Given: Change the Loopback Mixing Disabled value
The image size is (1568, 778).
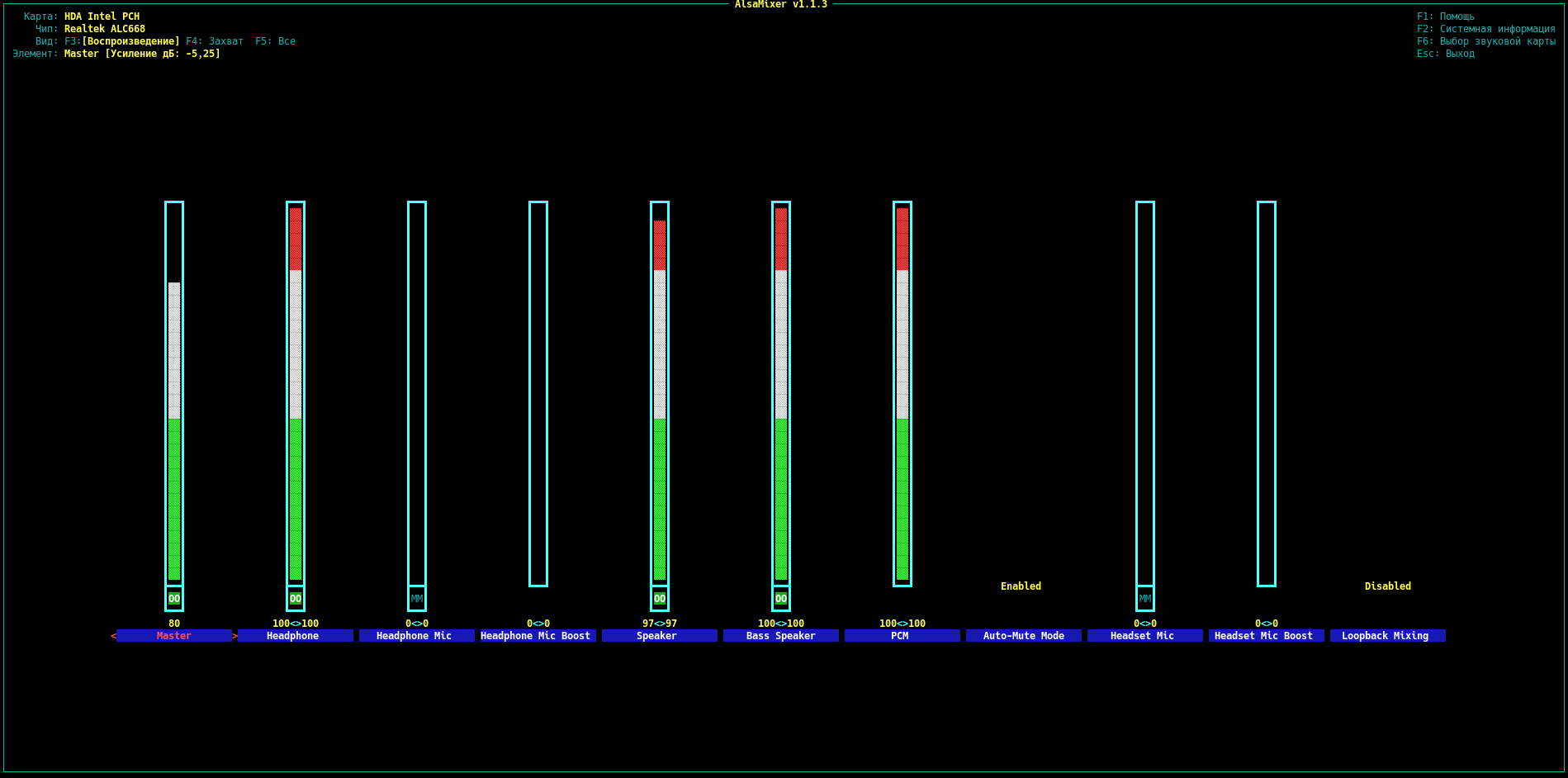Looking at the screenshot, I should click(1388, 586).
